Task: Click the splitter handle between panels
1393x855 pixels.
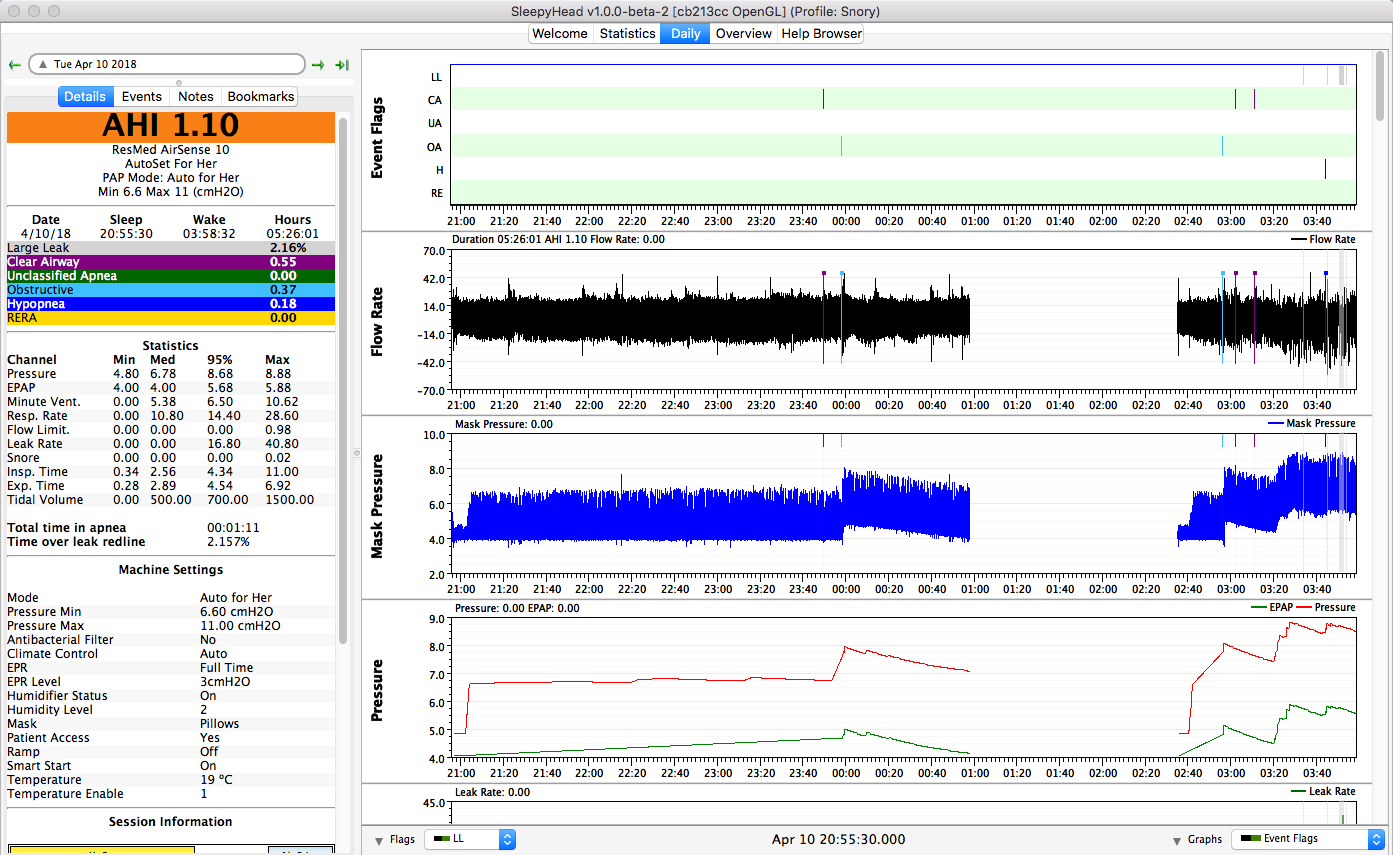Action: (356, 453)
